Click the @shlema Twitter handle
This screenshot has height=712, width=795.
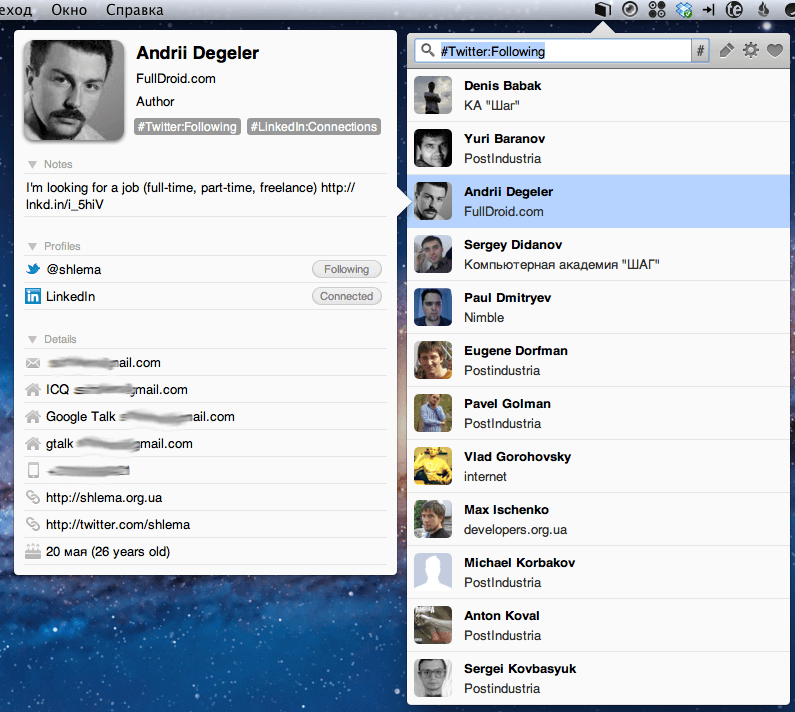tap(74, 269)
